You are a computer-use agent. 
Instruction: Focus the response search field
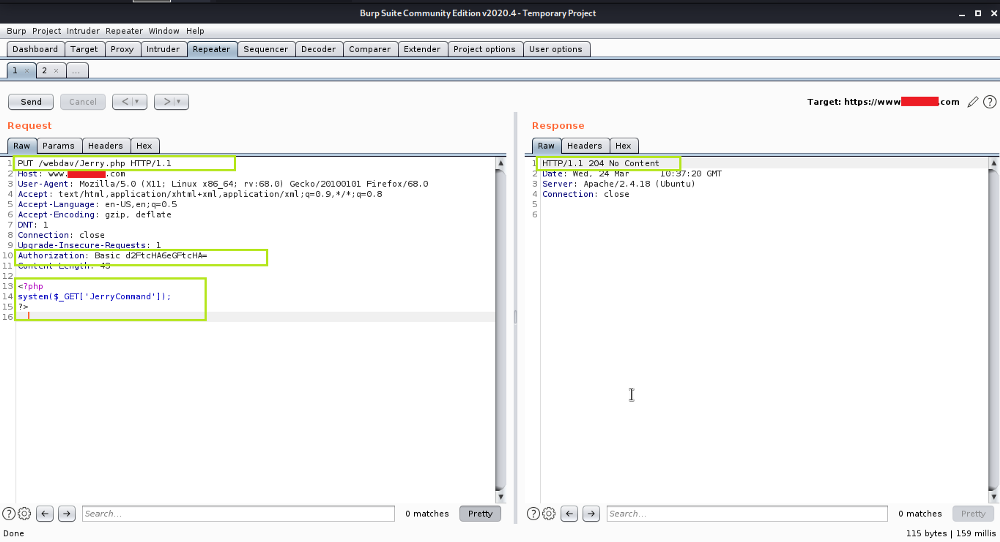pos(747,513)
